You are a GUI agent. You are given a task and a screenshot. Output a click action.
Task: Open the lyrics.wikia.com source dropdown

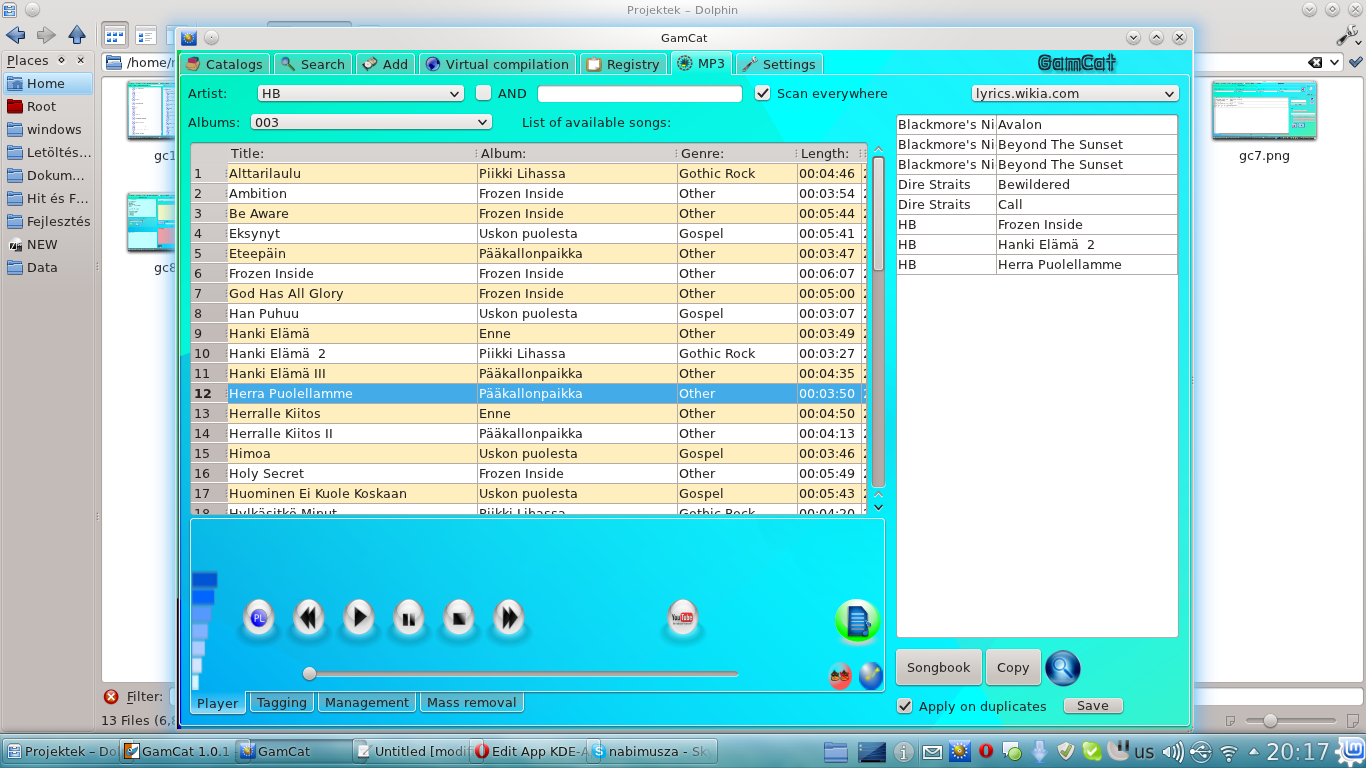tap(1075, 93)
